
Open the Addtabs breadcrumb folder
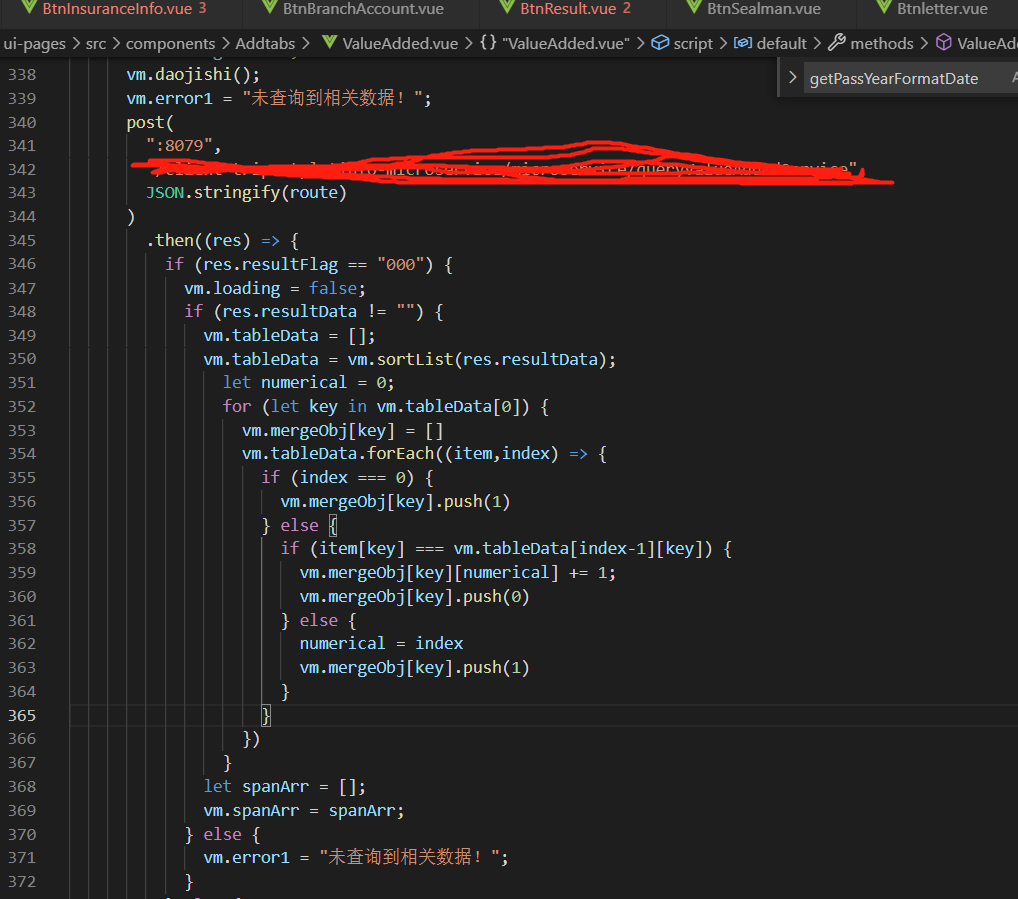(265, 43)
